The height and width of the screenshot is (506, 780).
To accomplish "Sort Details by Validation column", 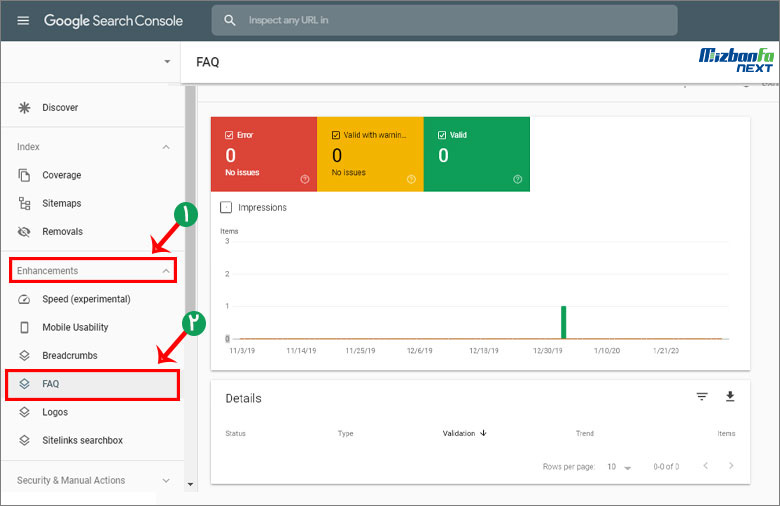I will [x=459, y=433].
